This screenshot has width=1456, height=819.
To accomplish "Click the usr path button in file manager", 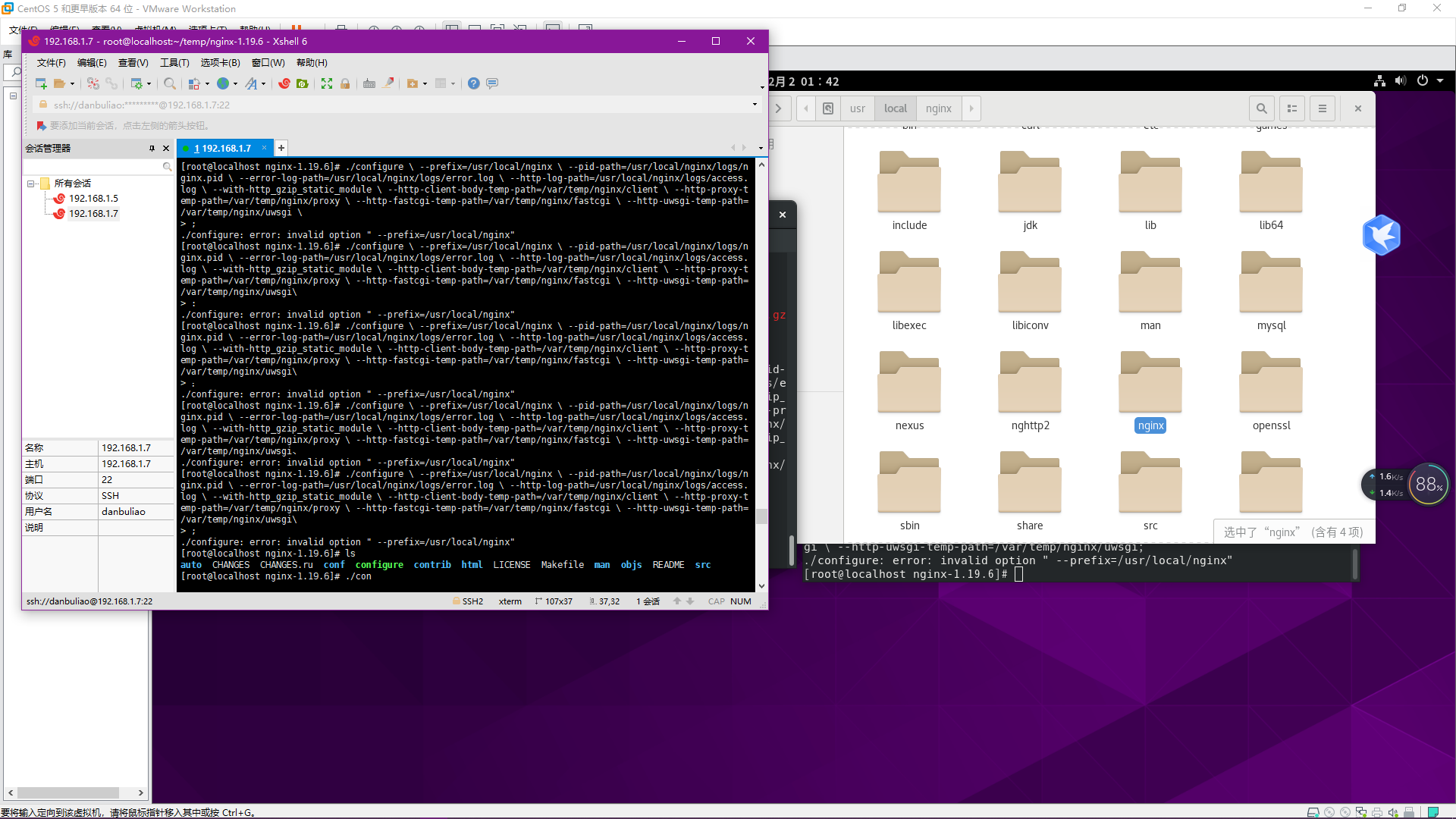I will 858,108.
